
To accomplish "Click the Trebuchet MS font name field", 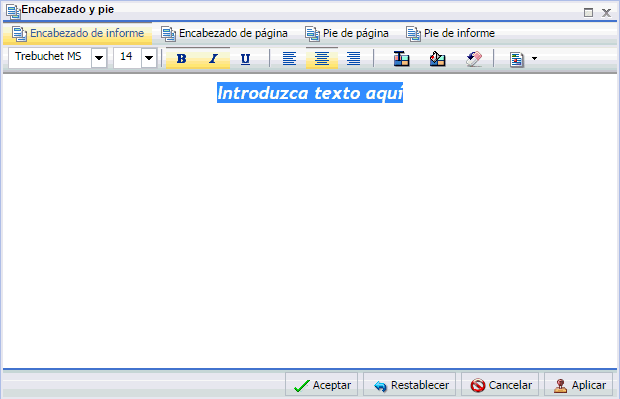I will coord(50,58).
